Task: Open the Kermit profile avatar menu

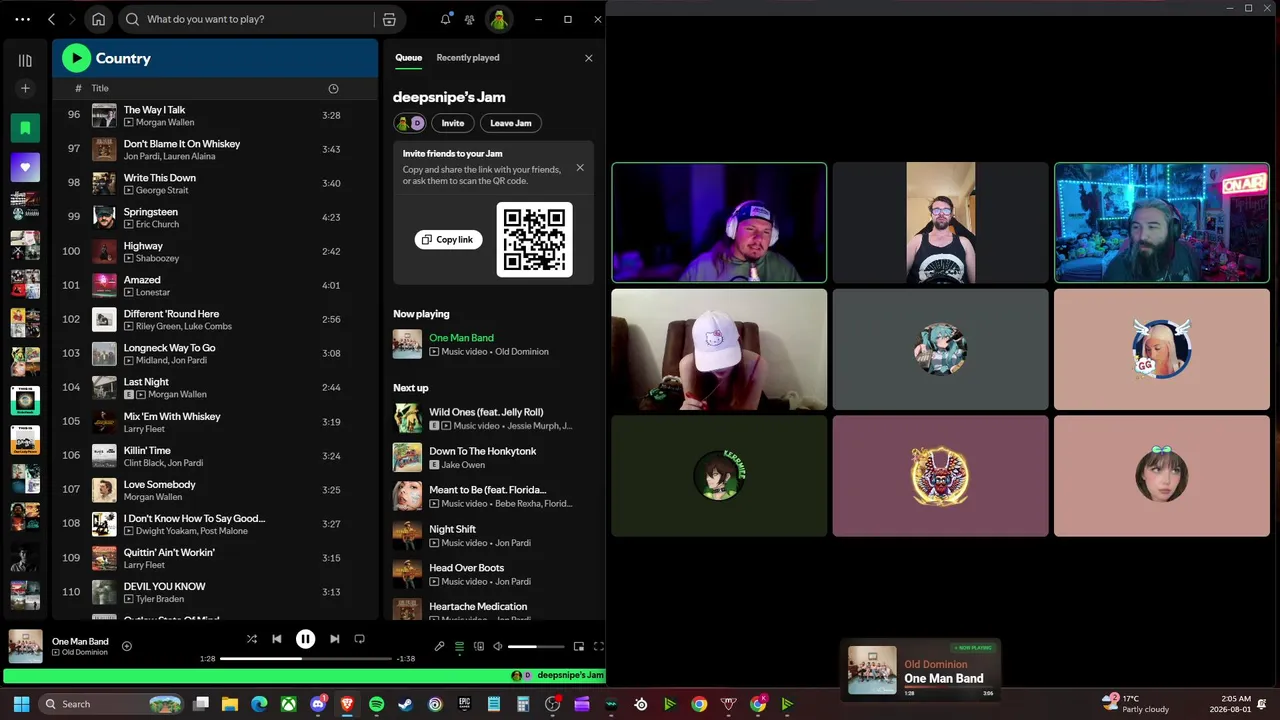Action: (499, 19)
